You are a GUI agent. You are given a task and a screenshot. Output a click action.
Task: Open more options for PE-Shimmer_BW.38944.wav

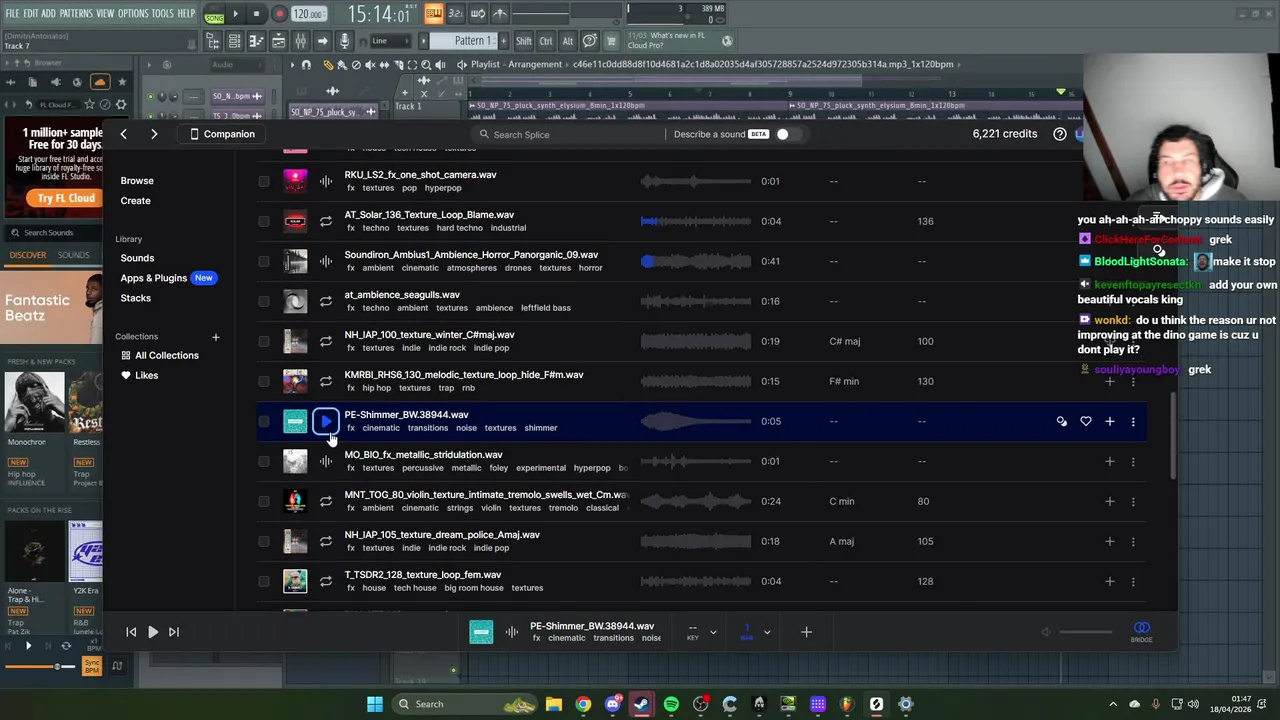(1133, 421)
